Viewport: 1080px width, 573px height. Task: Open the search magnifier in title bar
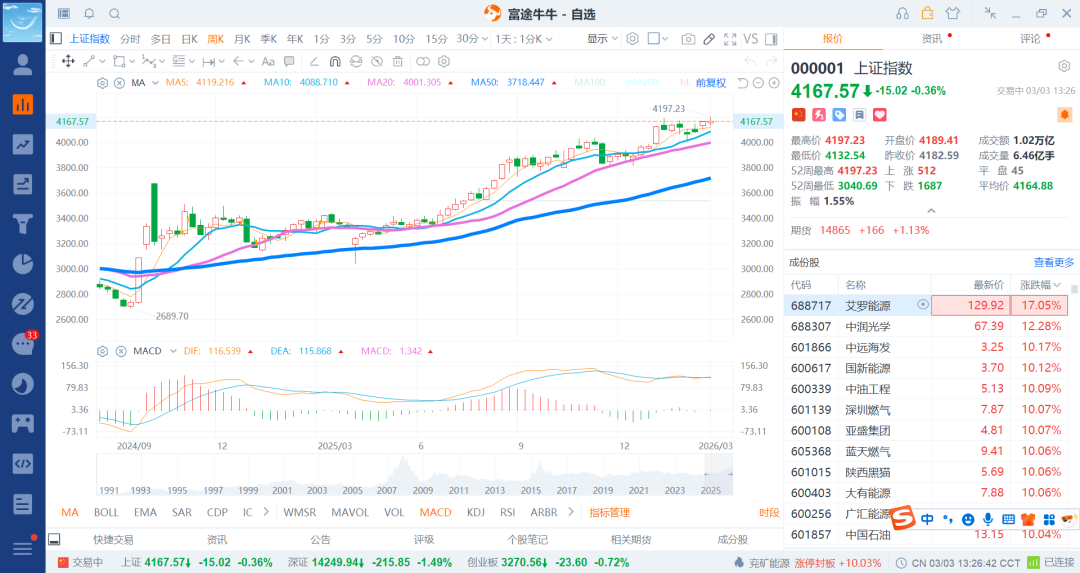[x=114, y=13]
